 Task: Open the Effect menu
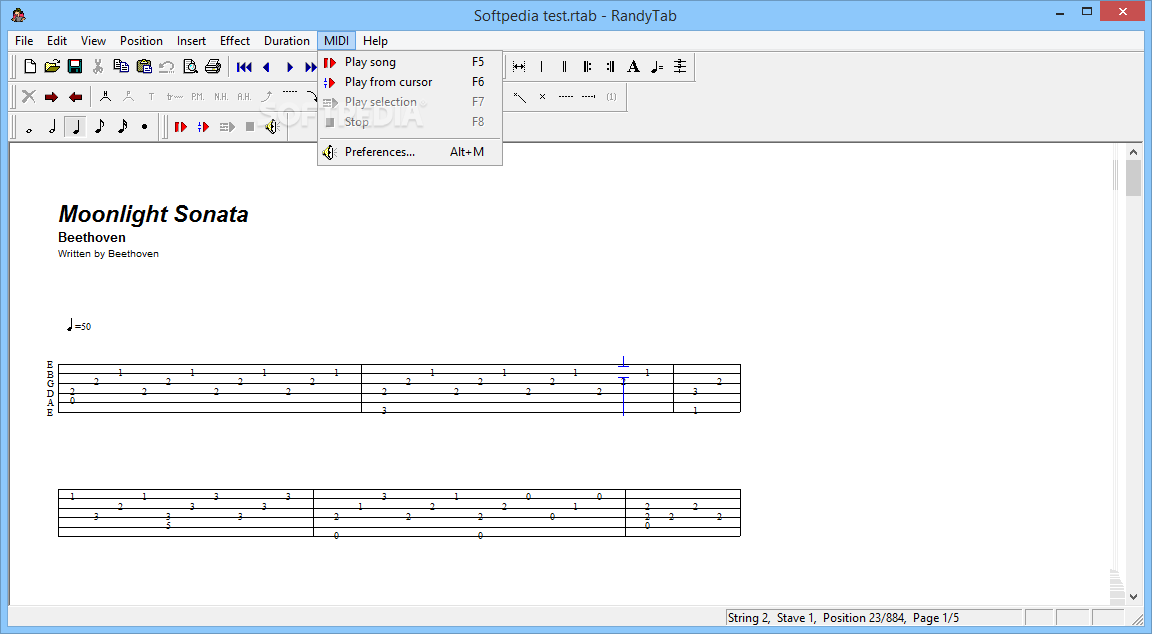(235, 40)
